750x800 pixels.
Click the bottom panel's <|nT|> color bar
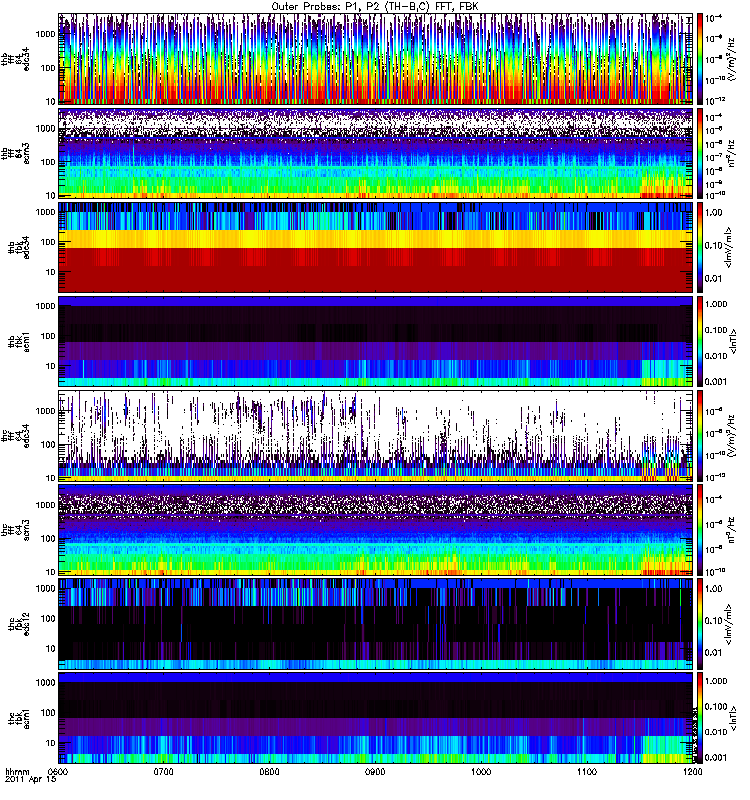[700, 718]
